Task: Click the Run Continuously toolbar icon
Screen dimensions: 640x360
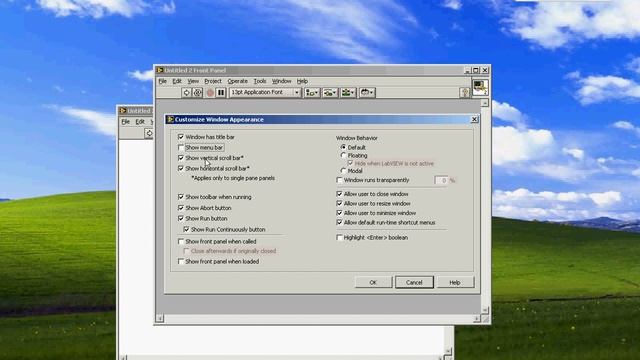Action: point(198,93)
